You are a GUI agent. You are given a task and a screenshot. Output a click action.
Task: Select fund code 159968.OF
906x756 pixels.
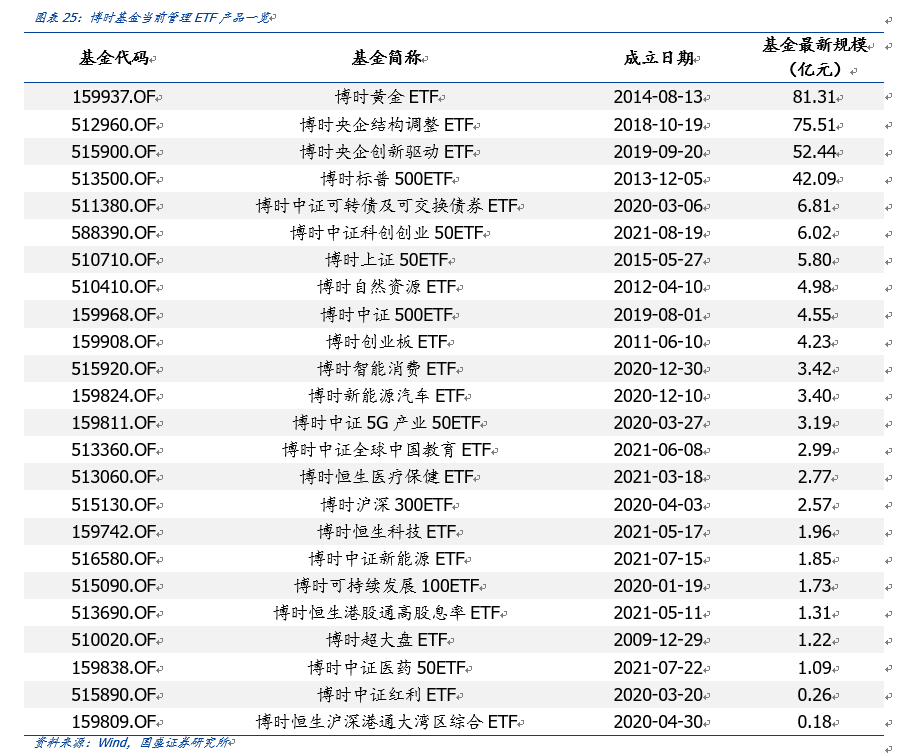114,314
